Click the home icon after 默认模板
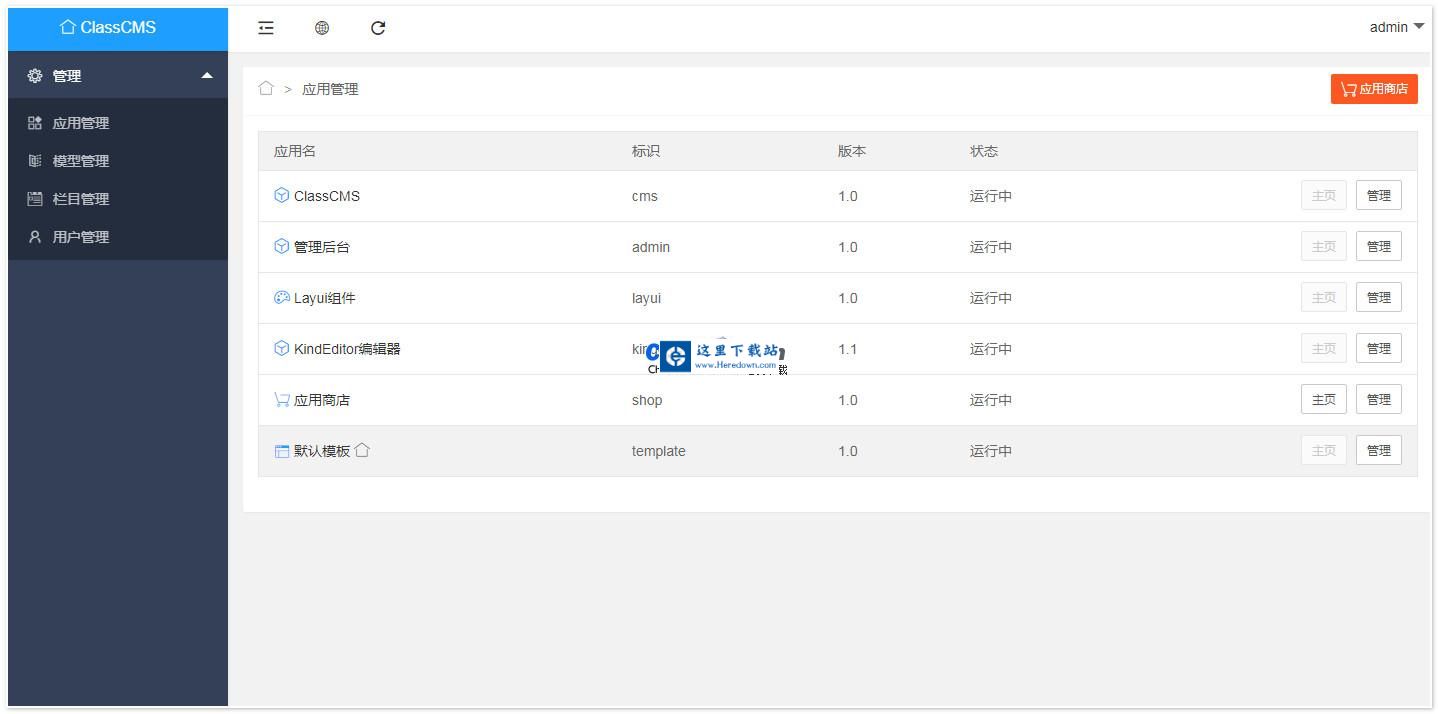This screenshot has width=1438, height=714. pos(362,450)
